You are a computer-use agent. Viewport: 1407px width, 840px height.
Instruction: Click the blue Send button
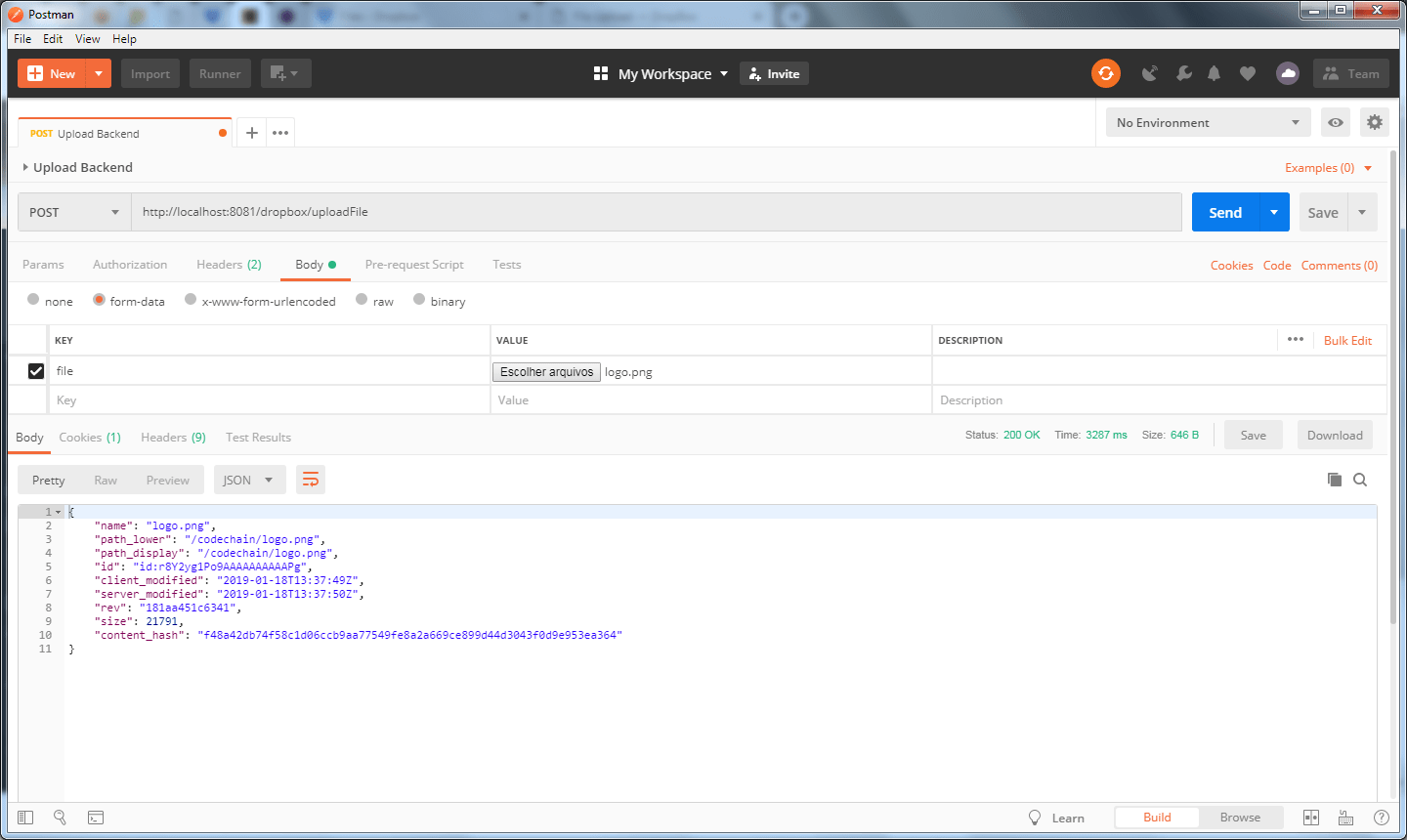1225,212
